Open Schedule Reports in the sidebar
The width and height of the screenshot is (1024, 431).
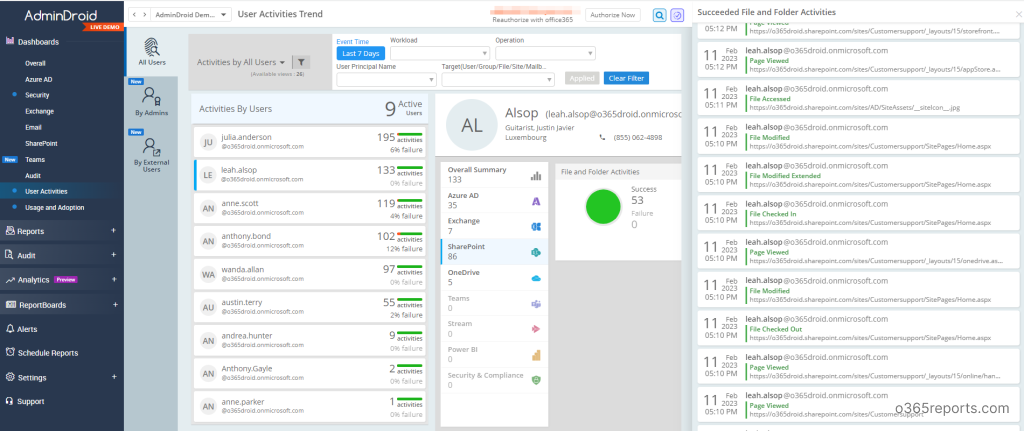[48, 353]
